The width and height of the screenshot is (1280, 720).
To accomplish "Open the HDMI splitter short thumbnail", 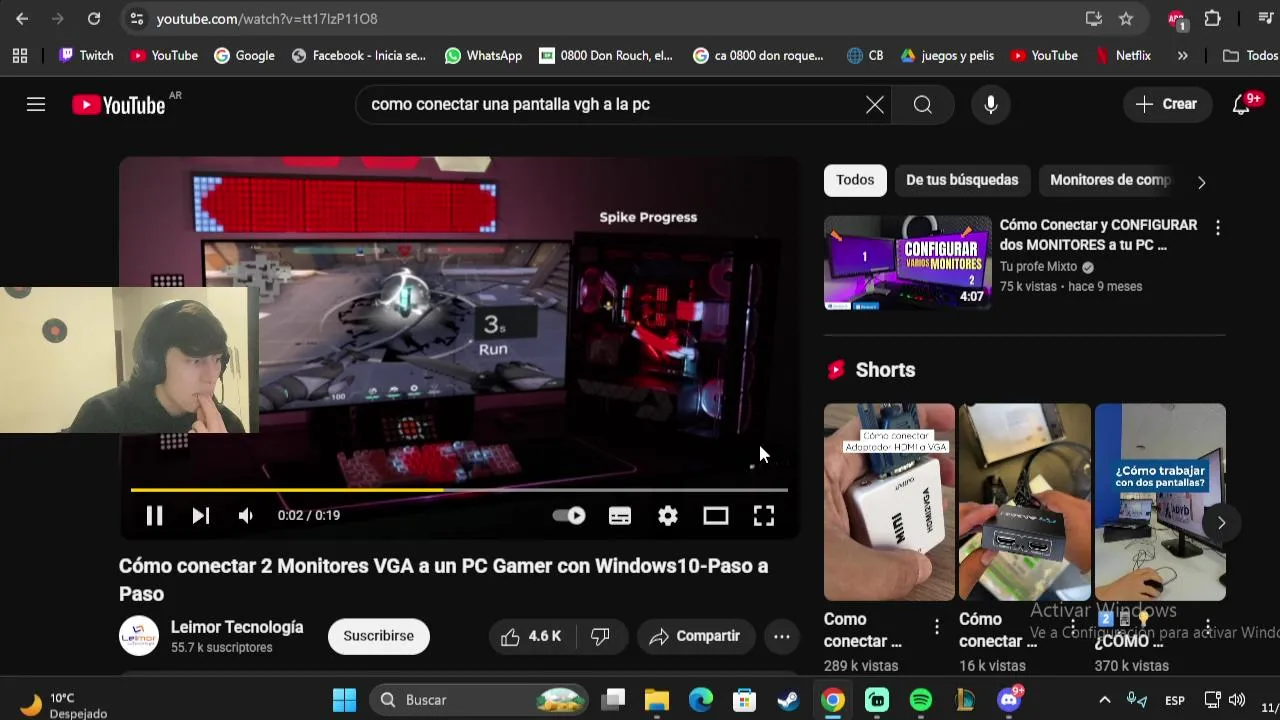I will (x=1025, y=502).
